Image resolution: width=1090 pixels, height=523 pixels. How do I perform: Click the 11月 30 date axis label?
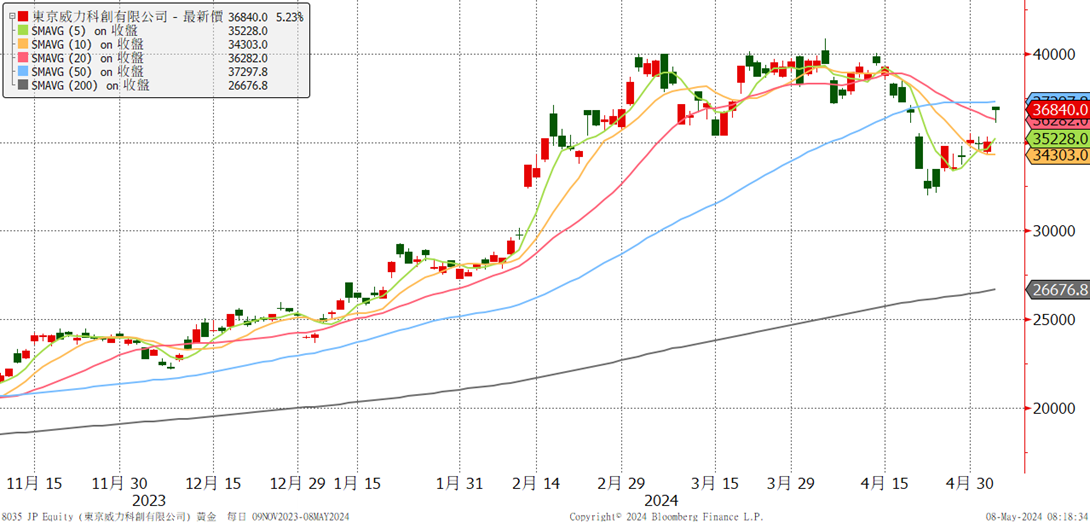point(120,483)
